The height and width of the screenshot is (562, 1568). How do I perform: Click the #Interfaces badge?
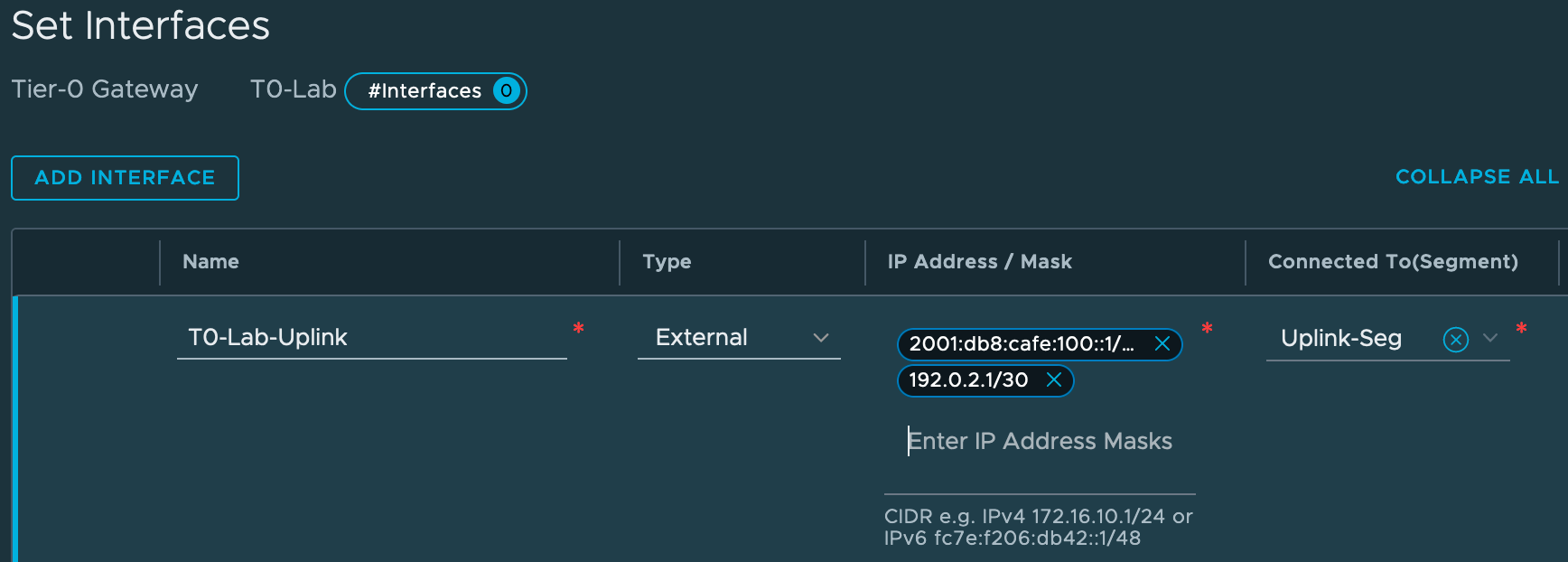pos(435,91)
